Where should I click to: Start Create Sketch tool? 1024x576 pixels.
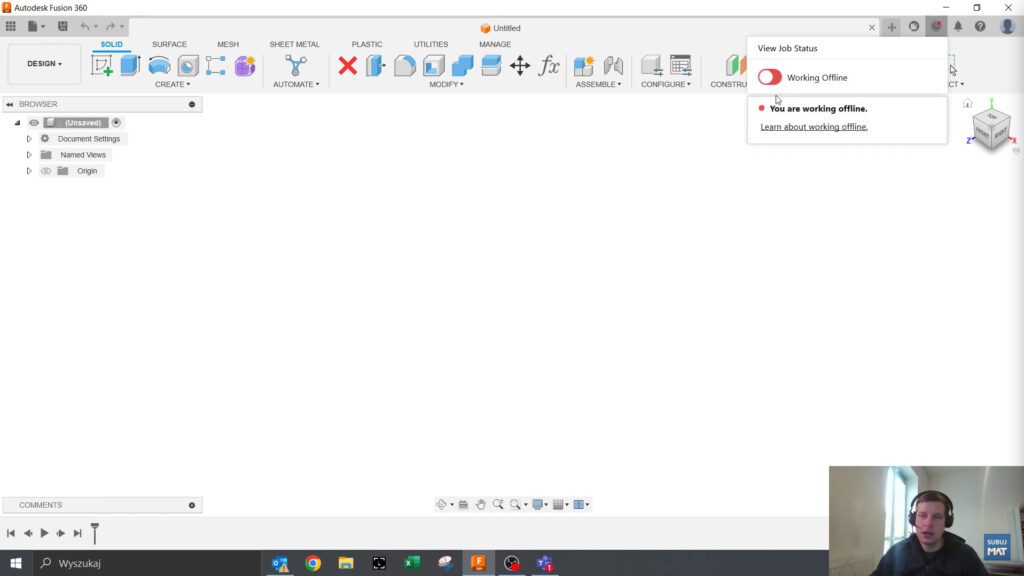(x=101, y=65)
